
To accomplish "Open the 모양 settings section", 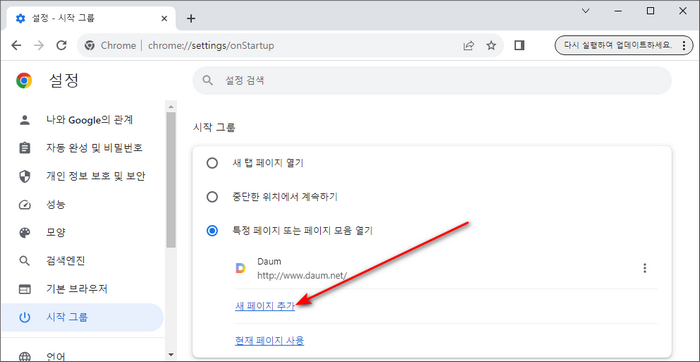I will click(83, 233).
